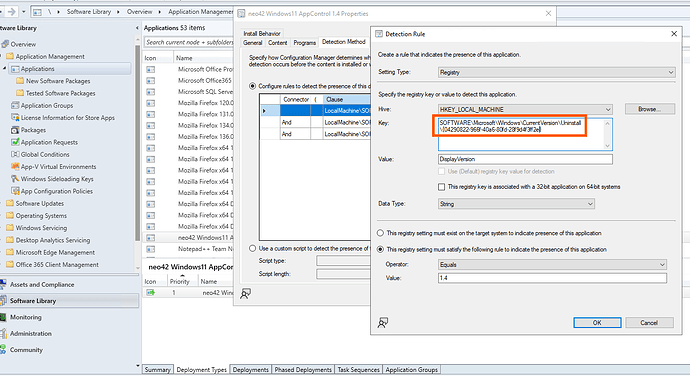Open Hive dropdown showing HKEY_LOCAL_MACHINE
The width and height of the screenshot is (690, 376).
click(x=525, y=109)
